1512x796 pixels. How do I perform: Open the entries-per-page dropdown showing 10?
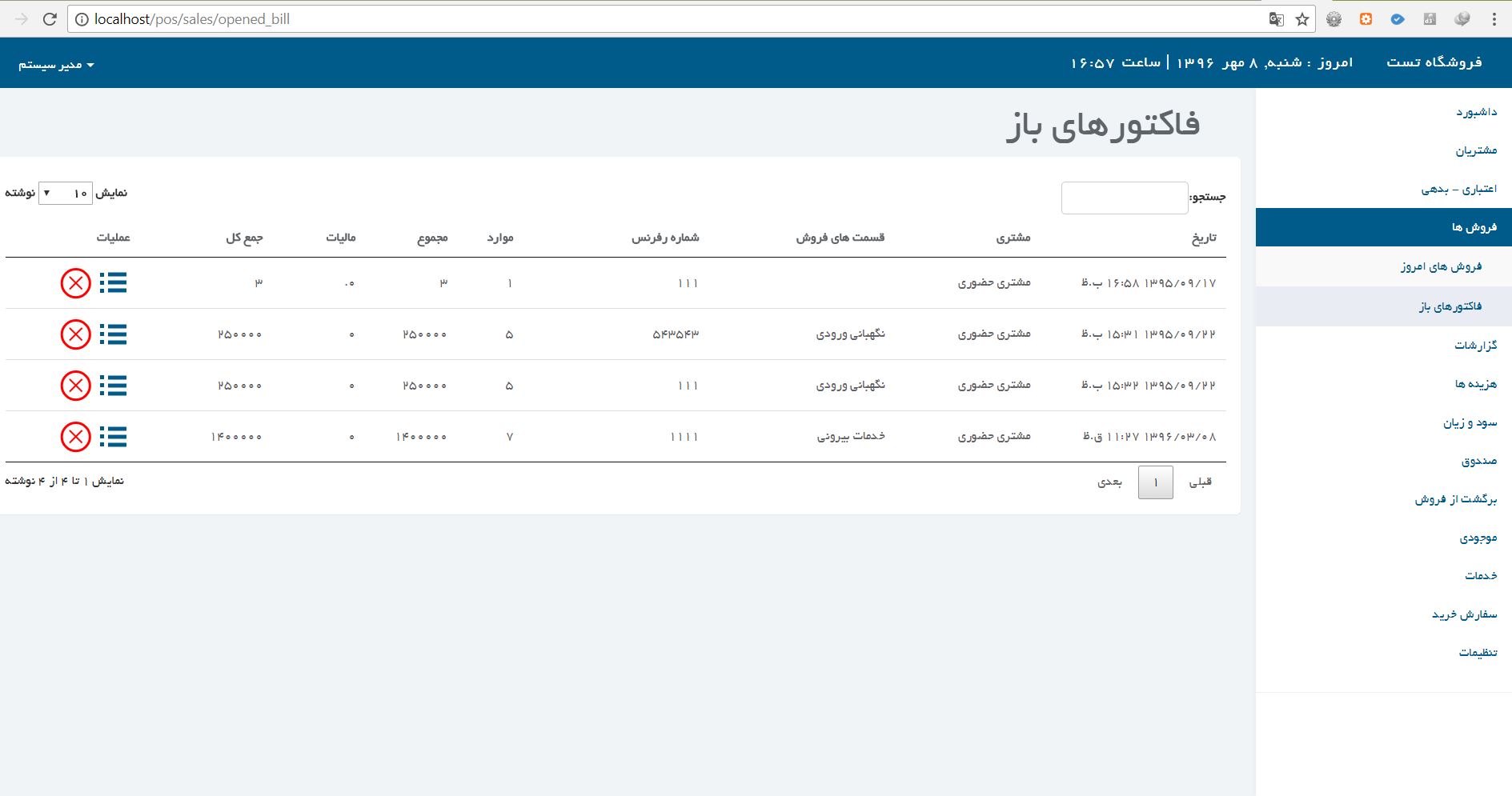click(x=66, y=194)
